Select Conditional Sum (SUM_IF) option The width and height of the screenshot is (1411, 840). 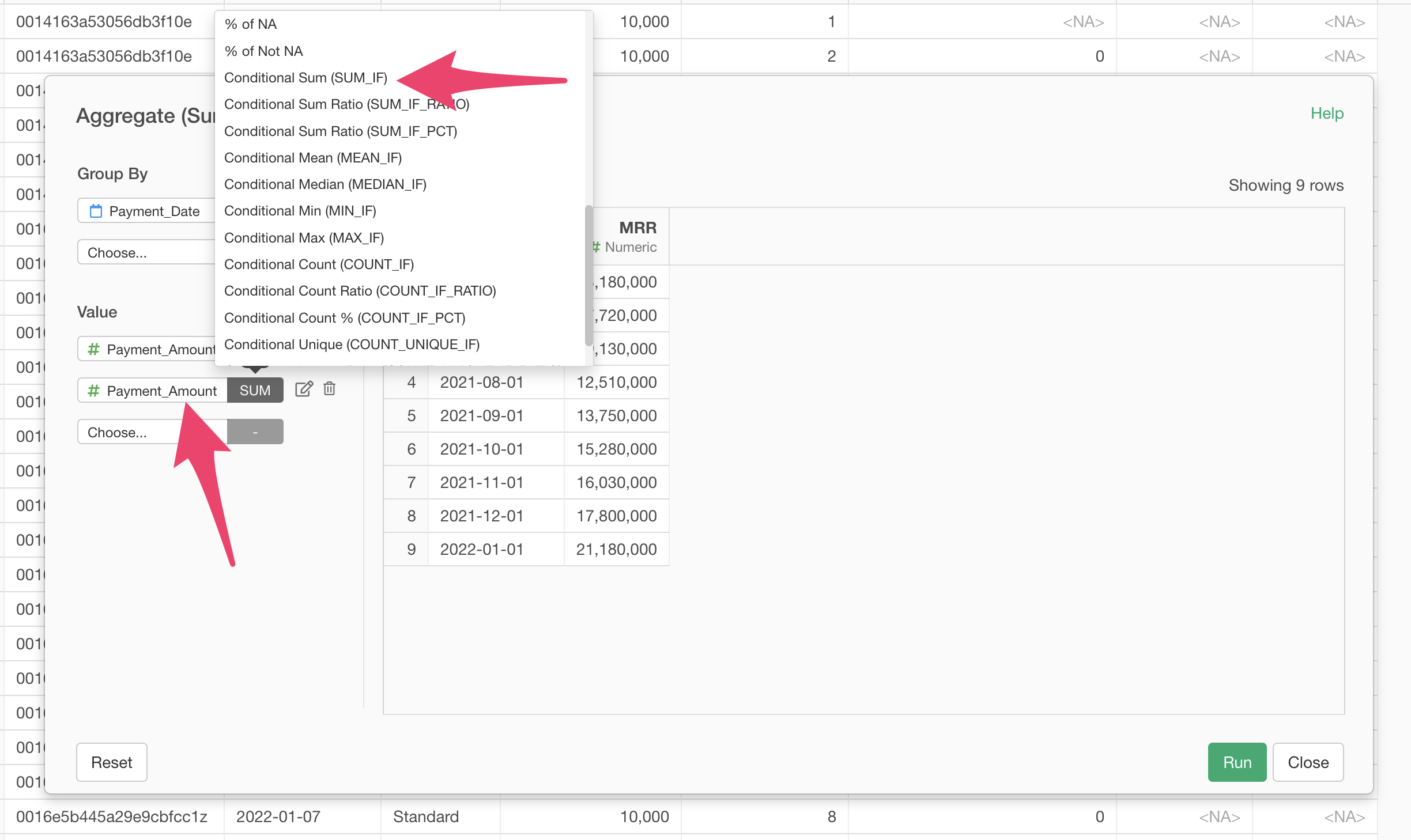pyautogui.click(x=305, y=78)
